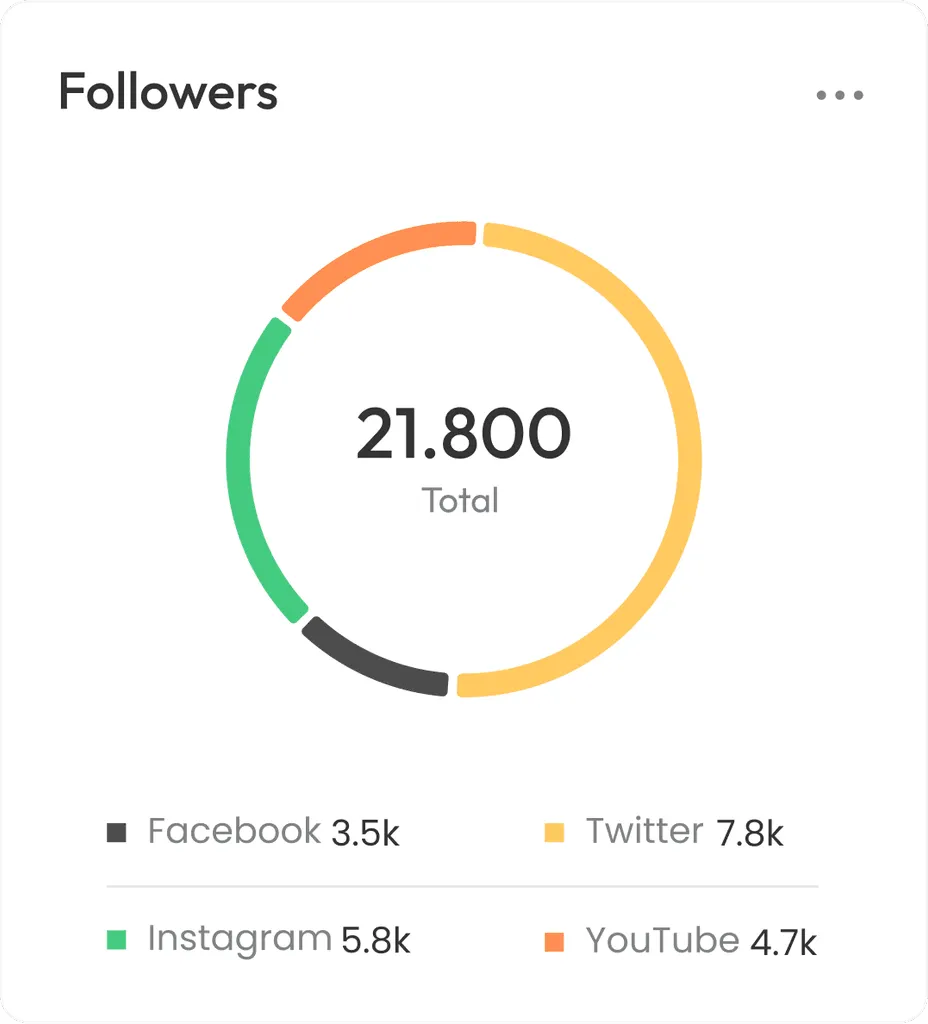Click the Total caption under the number
This screenshot has height=1024, width=928.
(x=460, y=500)
